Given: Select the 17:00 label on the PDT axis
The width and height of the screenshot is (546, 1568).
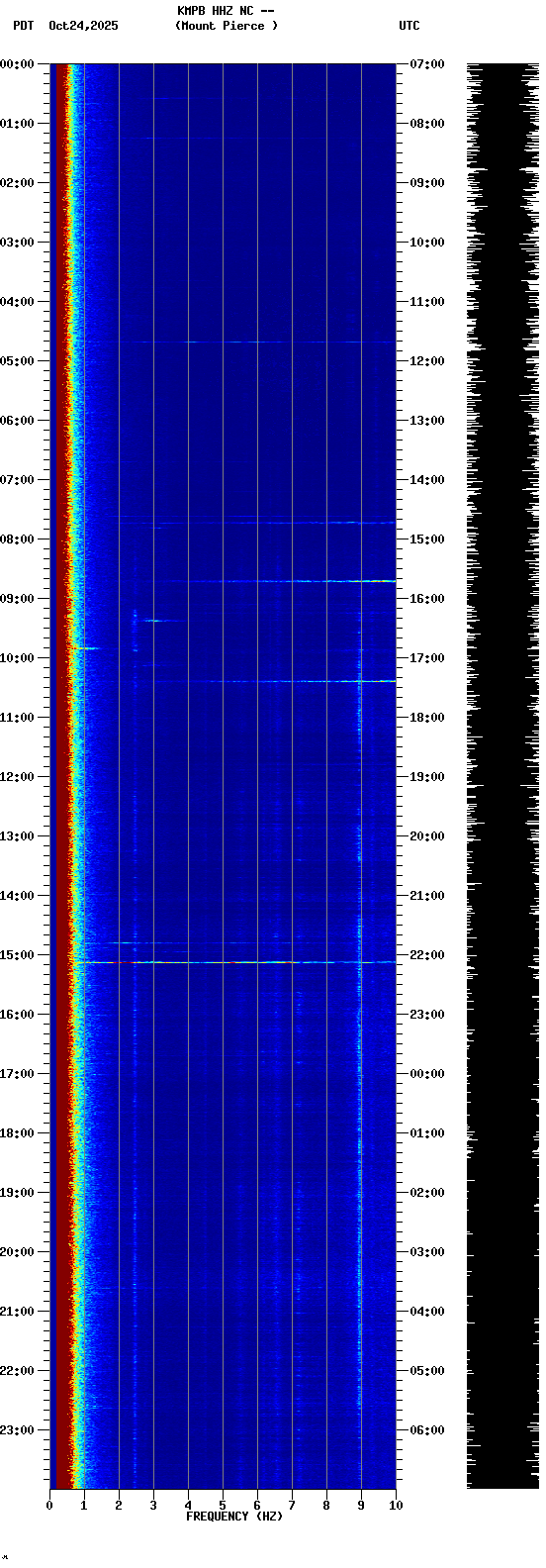Looking at the screenshot, I should 17,1074.
